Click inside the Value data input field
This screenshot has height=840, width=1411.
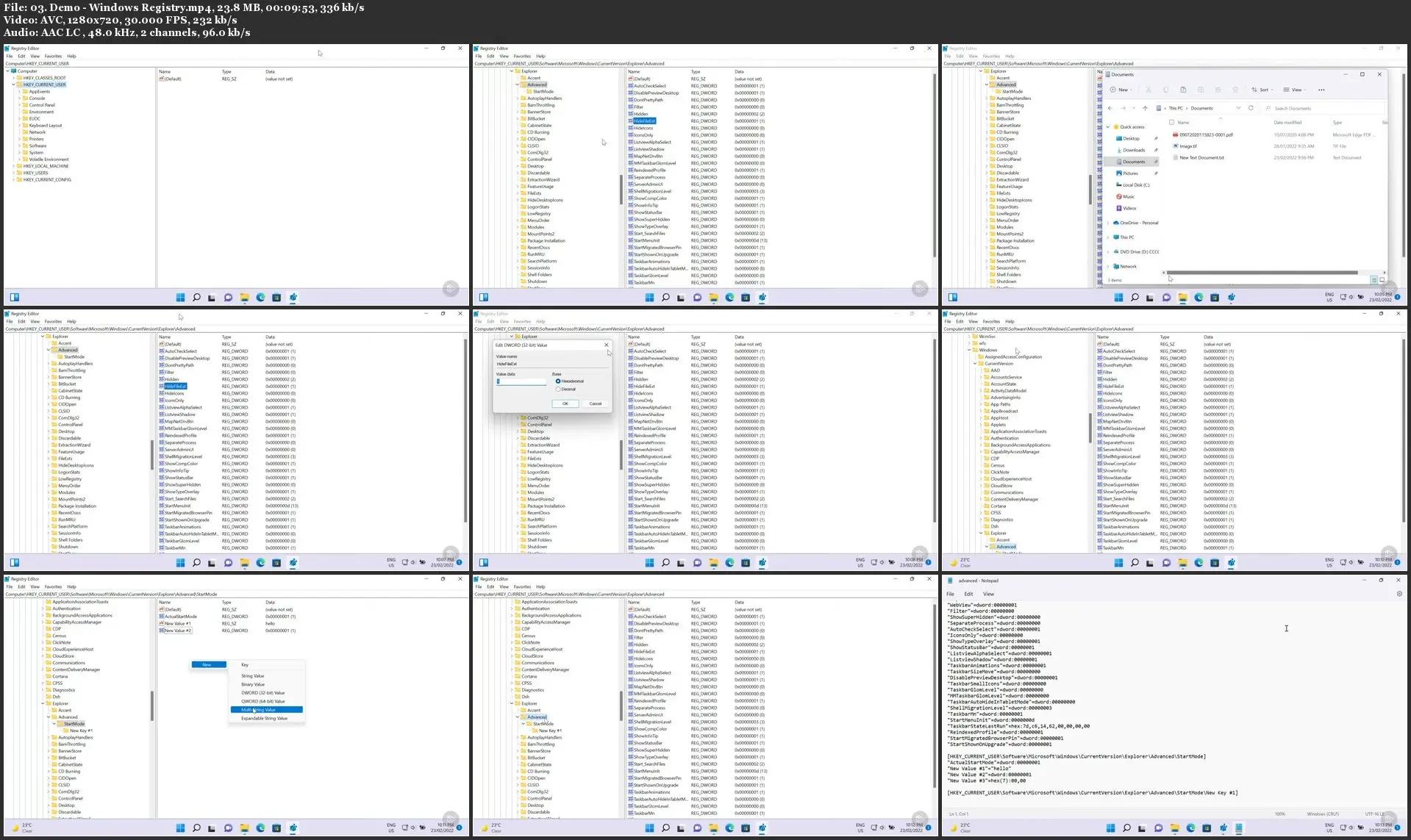pos(522,381)
